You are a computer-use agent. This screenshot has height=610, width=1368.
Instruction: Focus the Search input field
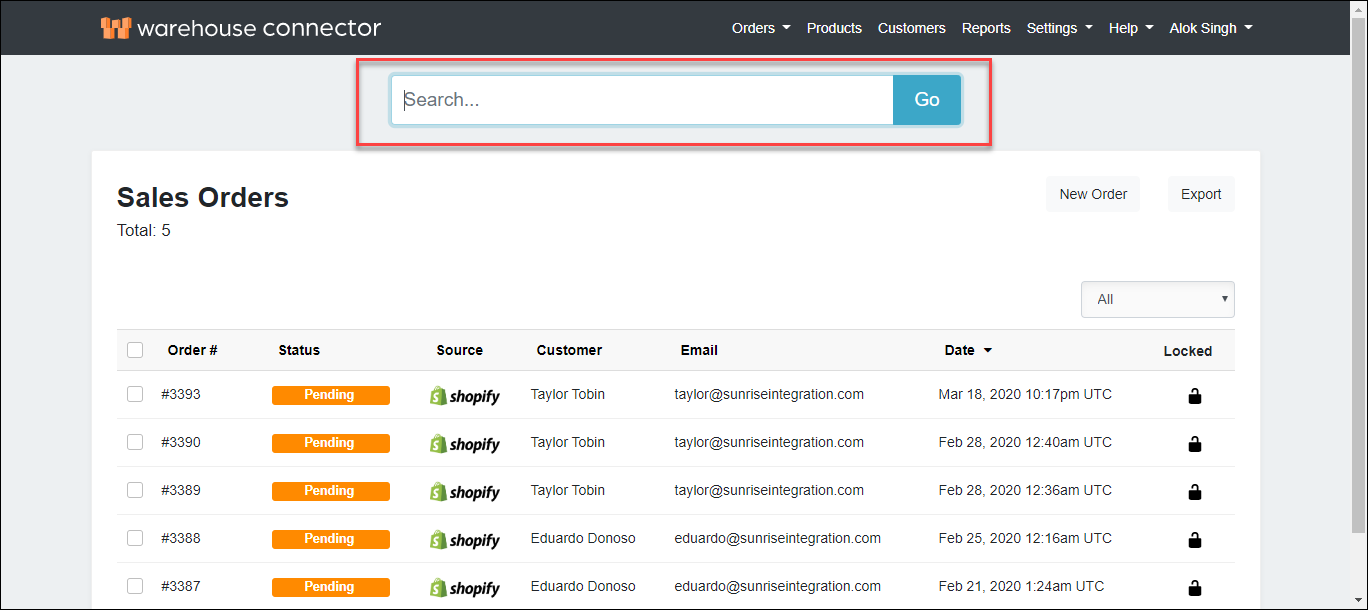coord(642,100)
